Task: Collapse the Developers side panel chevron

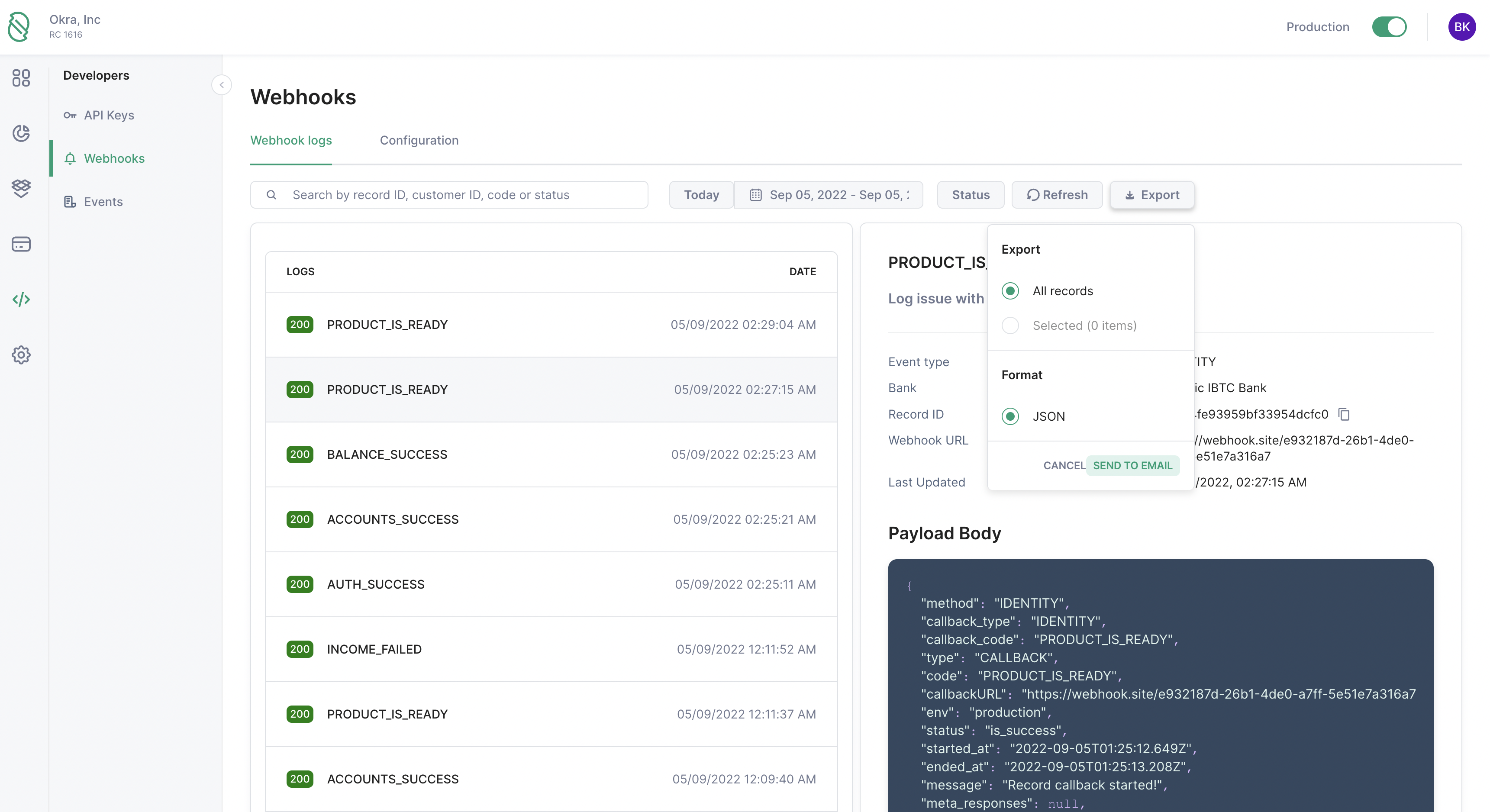Action: [x=222, y=85]
